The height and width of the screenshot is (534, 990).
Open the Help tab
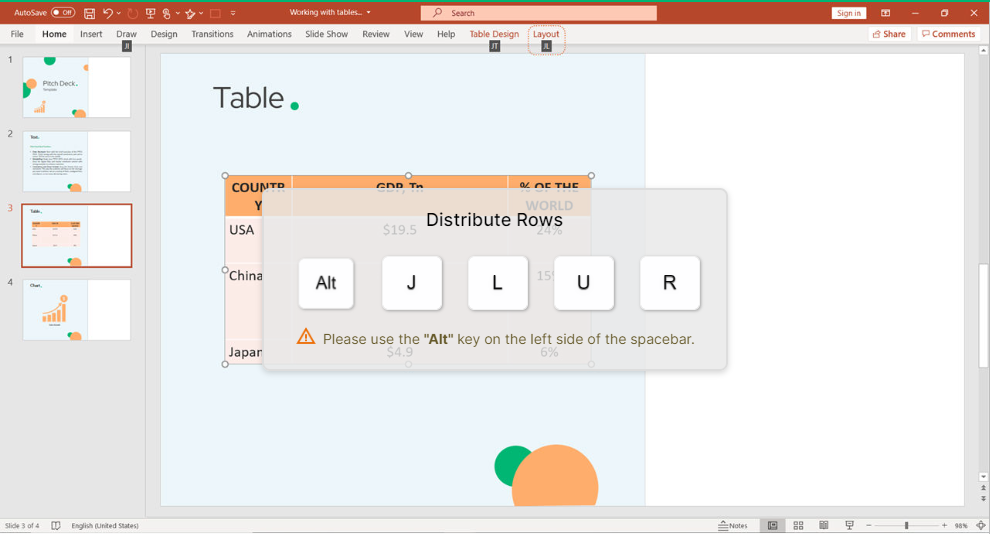coord(446,34)
